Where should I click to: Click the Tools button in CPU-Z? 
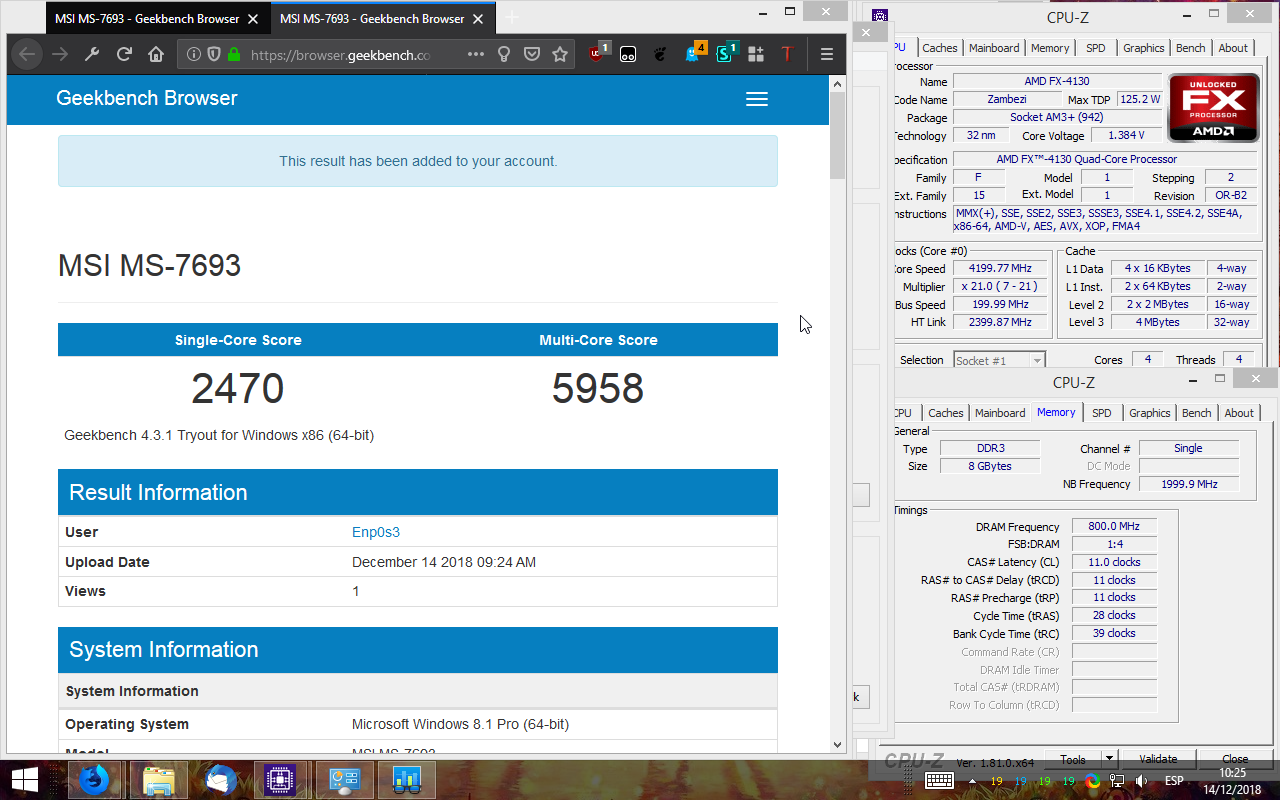click(1073, 759)
